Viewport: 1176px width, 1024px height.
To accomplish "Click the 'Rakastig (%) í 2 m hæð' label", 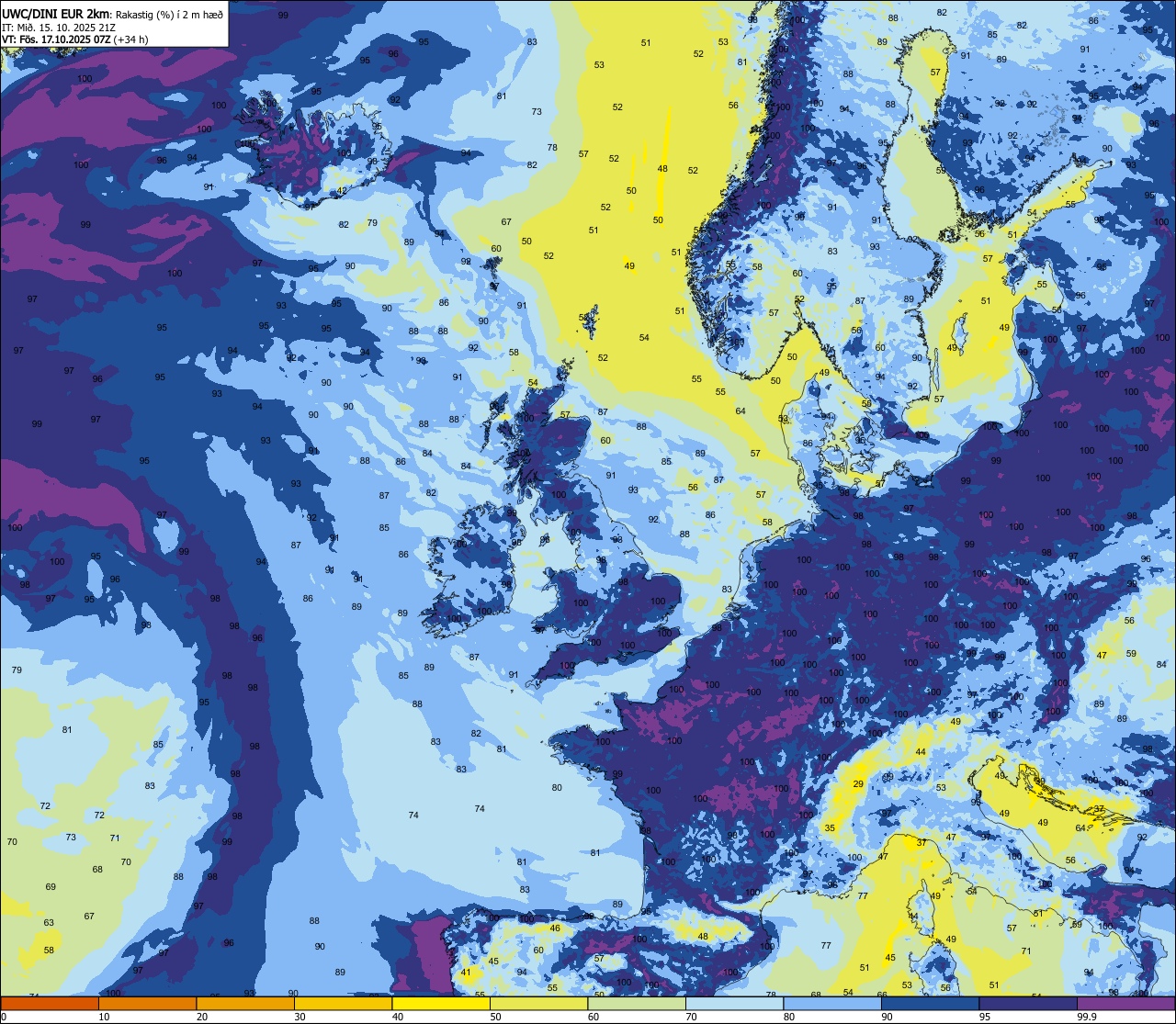I will [170, 14].
